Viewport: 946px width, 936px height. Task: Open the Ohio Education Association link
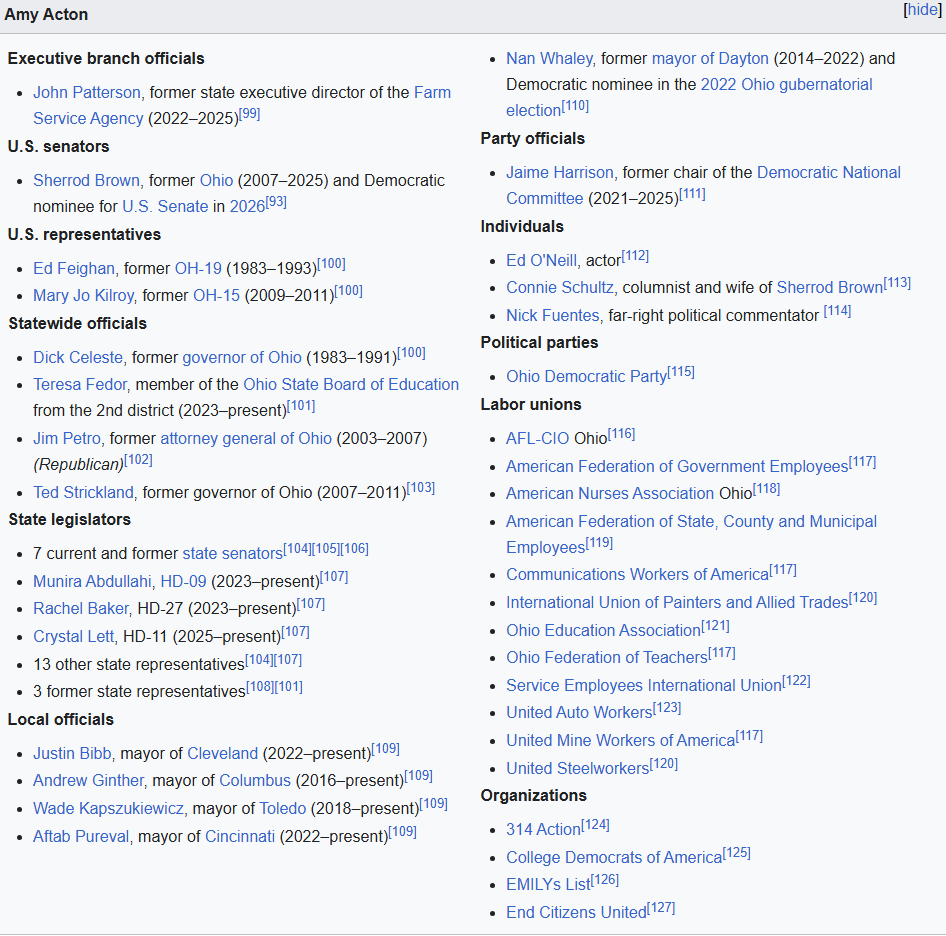coord(603,631)
